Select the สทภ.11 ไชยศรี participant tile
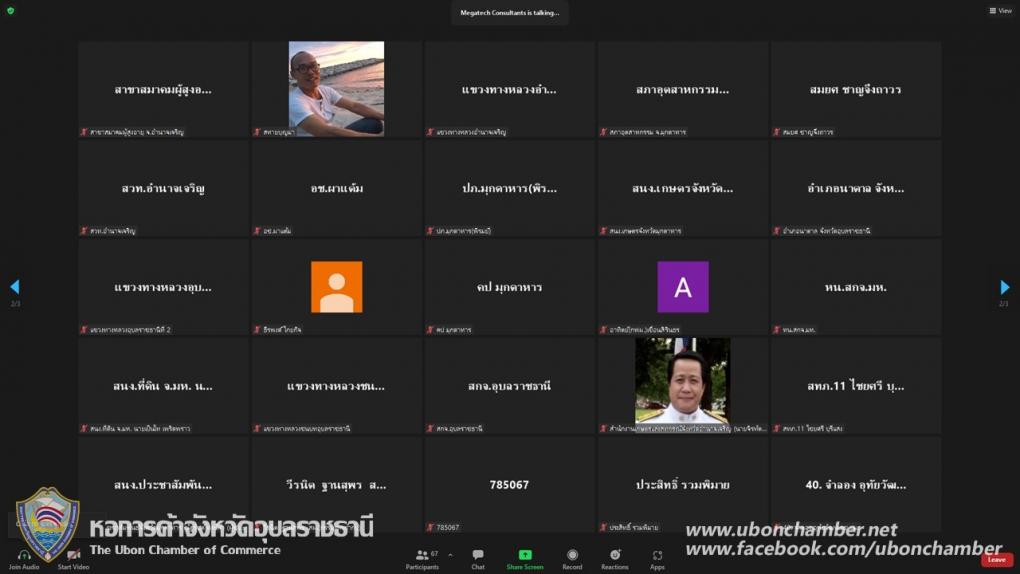Viewport: 1020px width, 574px height. coord(855,386)
